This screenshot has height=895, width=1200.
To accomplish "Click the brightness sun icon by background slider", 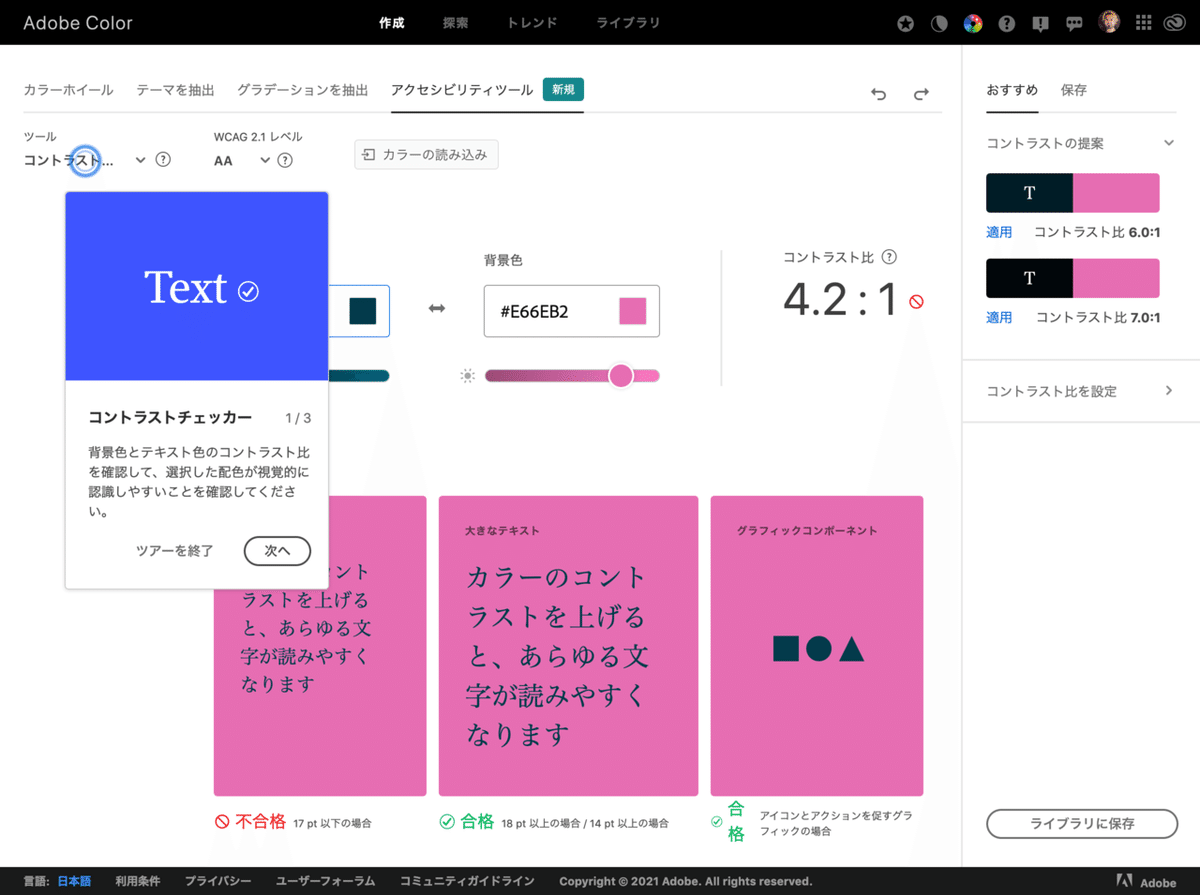I will click(467, 376).
